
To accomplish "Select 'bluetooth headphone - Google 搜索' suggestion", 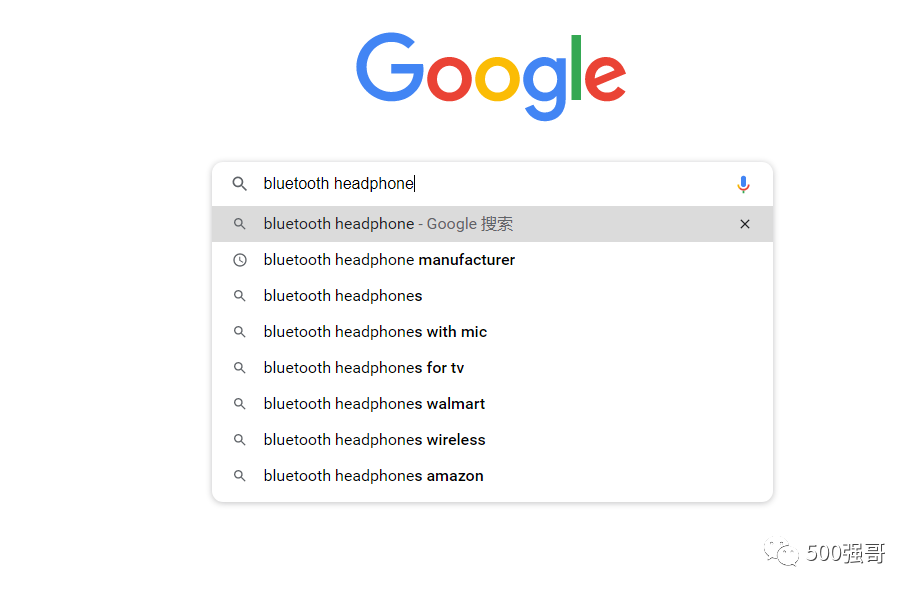I will click(388, 224).
